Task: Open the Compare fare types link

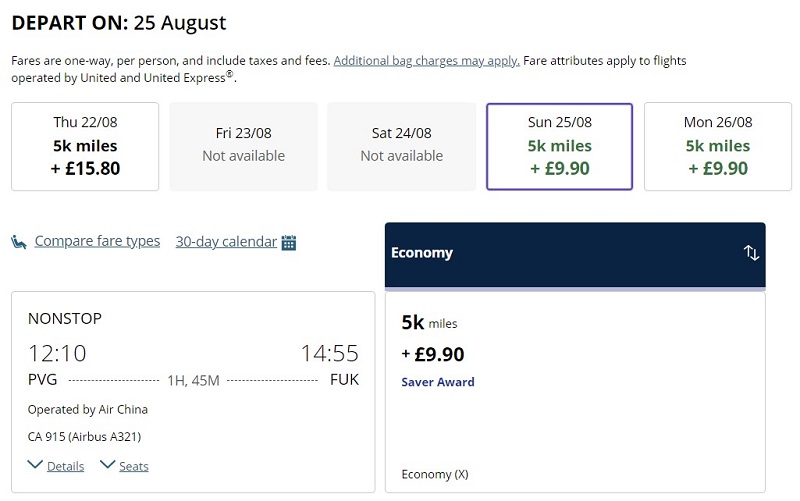Action: (x=97, y=241)
